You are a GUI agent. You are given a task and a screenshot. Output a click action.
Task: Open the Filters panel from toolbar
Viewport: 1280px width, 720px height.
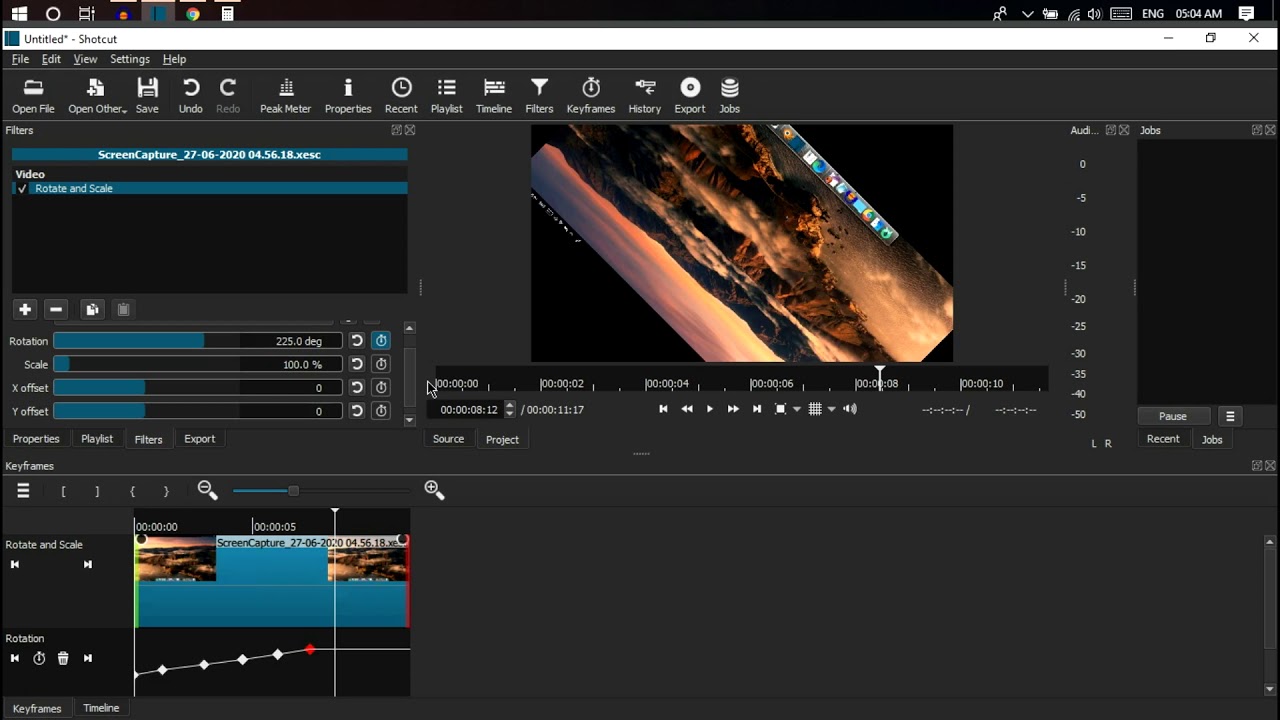(x=539, y=96)
